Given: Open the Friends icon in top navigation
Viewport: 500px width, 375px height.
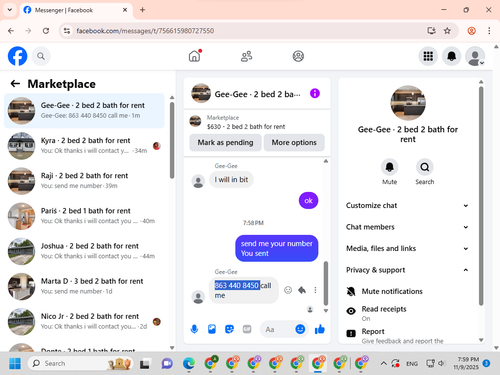Looking at the screenshot, I should 247,56.
